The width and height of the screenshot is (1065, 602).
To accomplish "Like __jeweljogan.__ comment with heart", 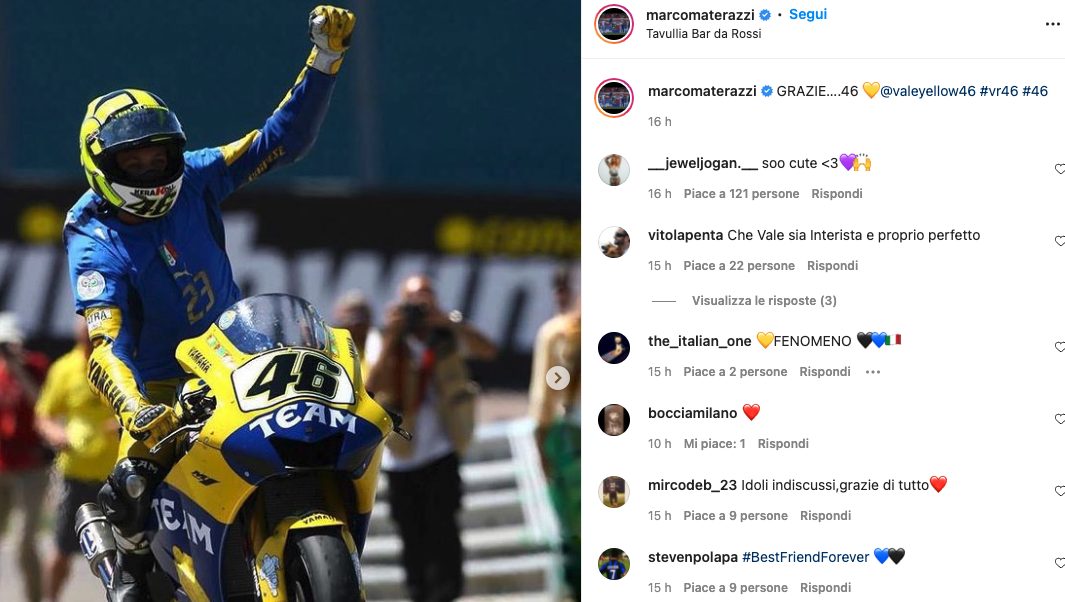I will tap(1060, 169).
